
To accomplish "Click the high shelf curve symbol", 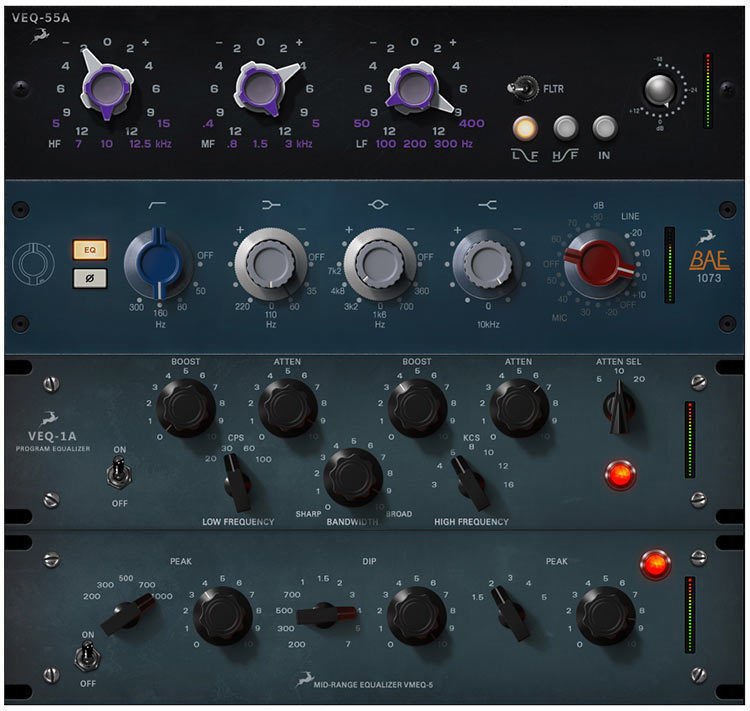I will (x=487, y=205).
